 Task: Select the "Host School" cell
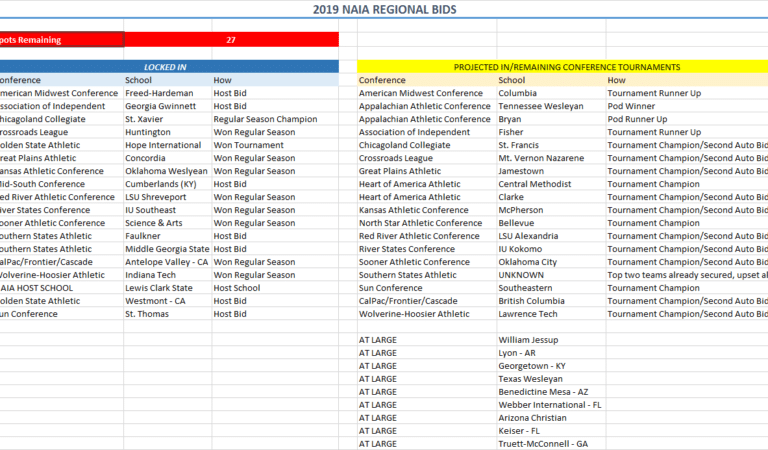tap(238, 288)
